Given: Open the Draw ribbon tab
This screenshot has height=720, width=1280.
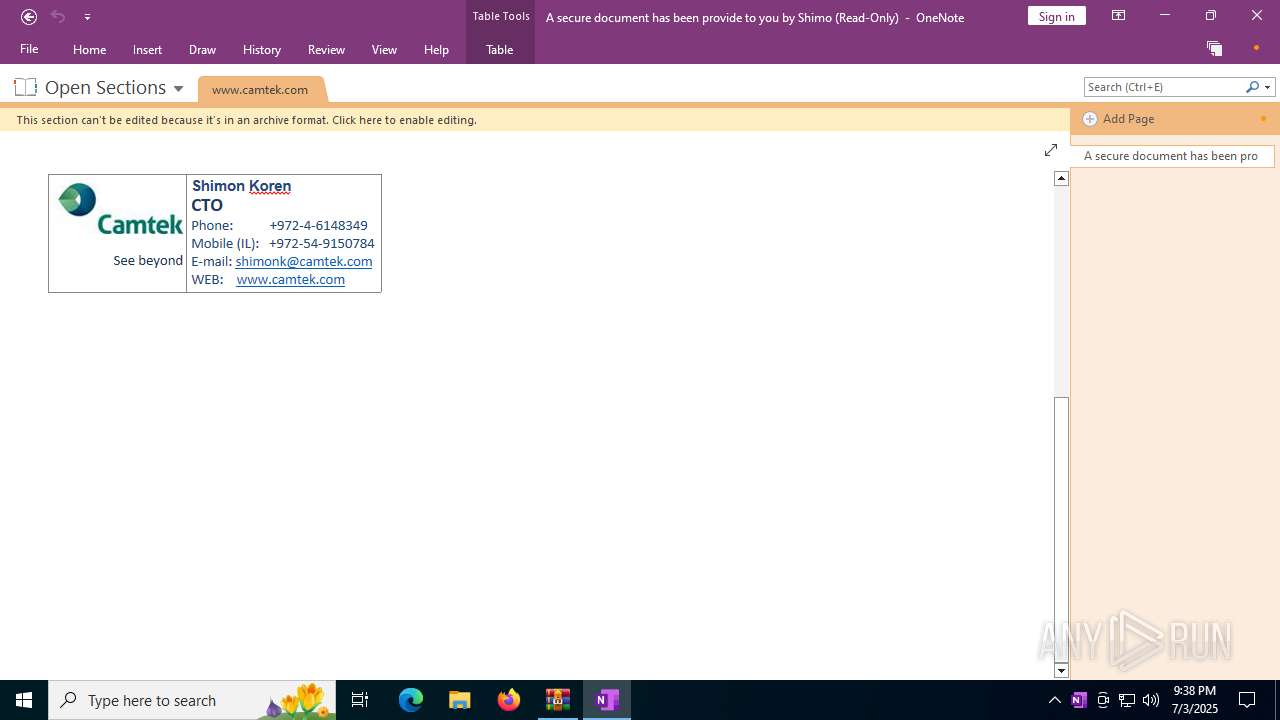Looking at the screenshot, I should click(202, 49).
